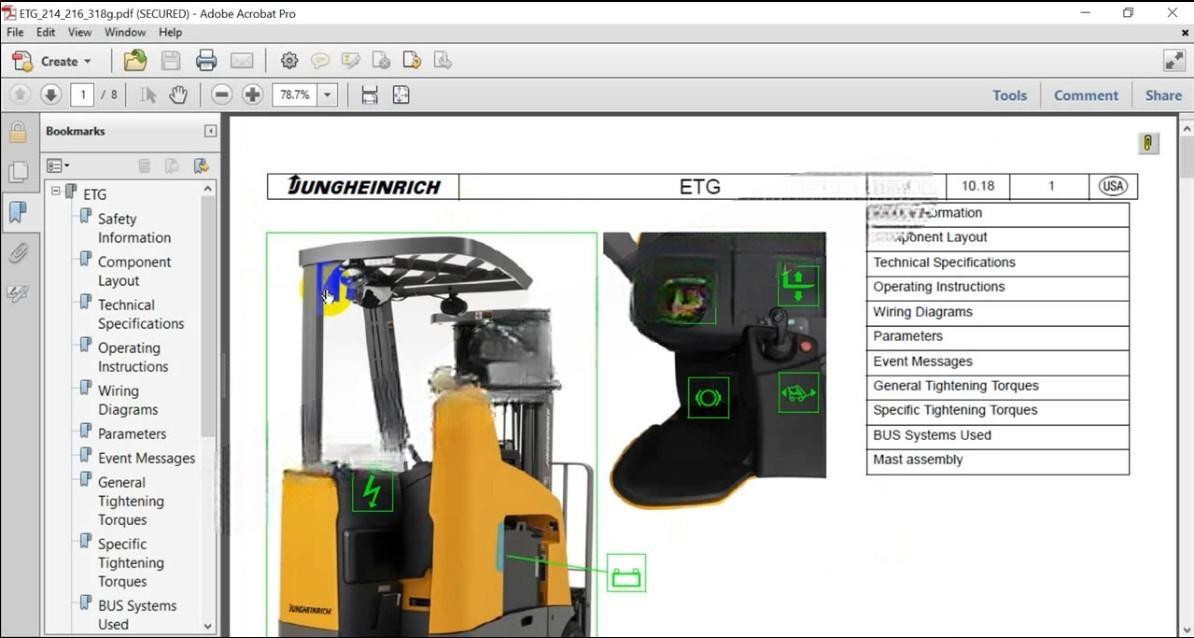Open the Create dropdown
This screenshot has height=638, width=1194.
(55, 61)
